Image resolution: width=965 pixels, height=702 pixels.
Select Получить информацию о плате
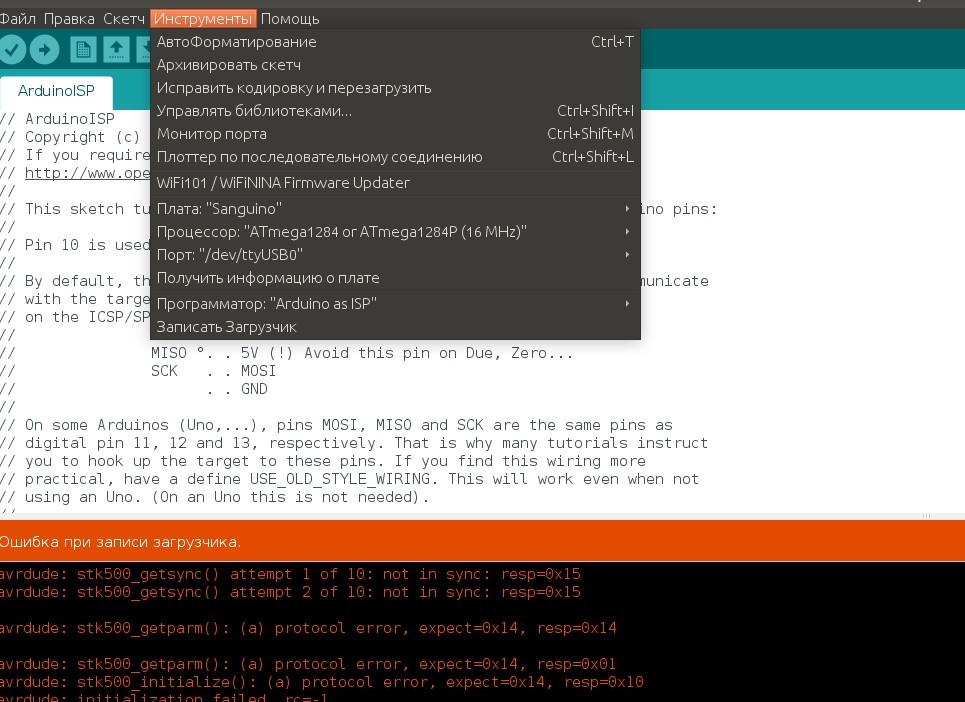[395, 278]
